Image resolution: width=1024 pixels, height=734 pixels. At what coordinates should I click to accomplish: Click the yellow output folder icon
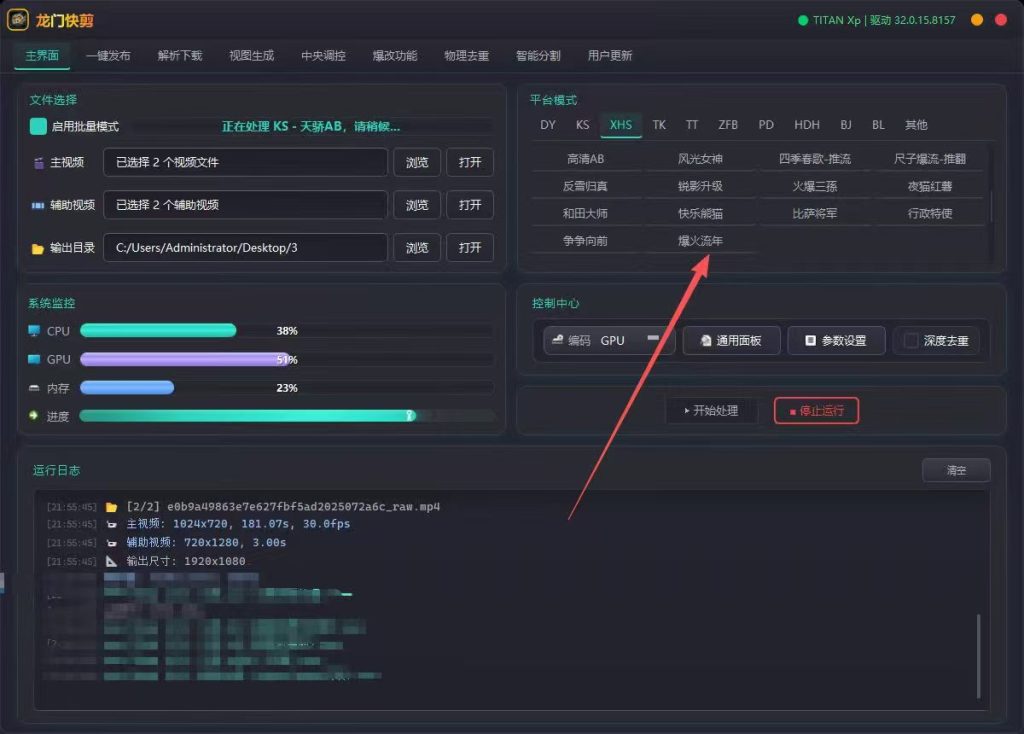(38, 249)
